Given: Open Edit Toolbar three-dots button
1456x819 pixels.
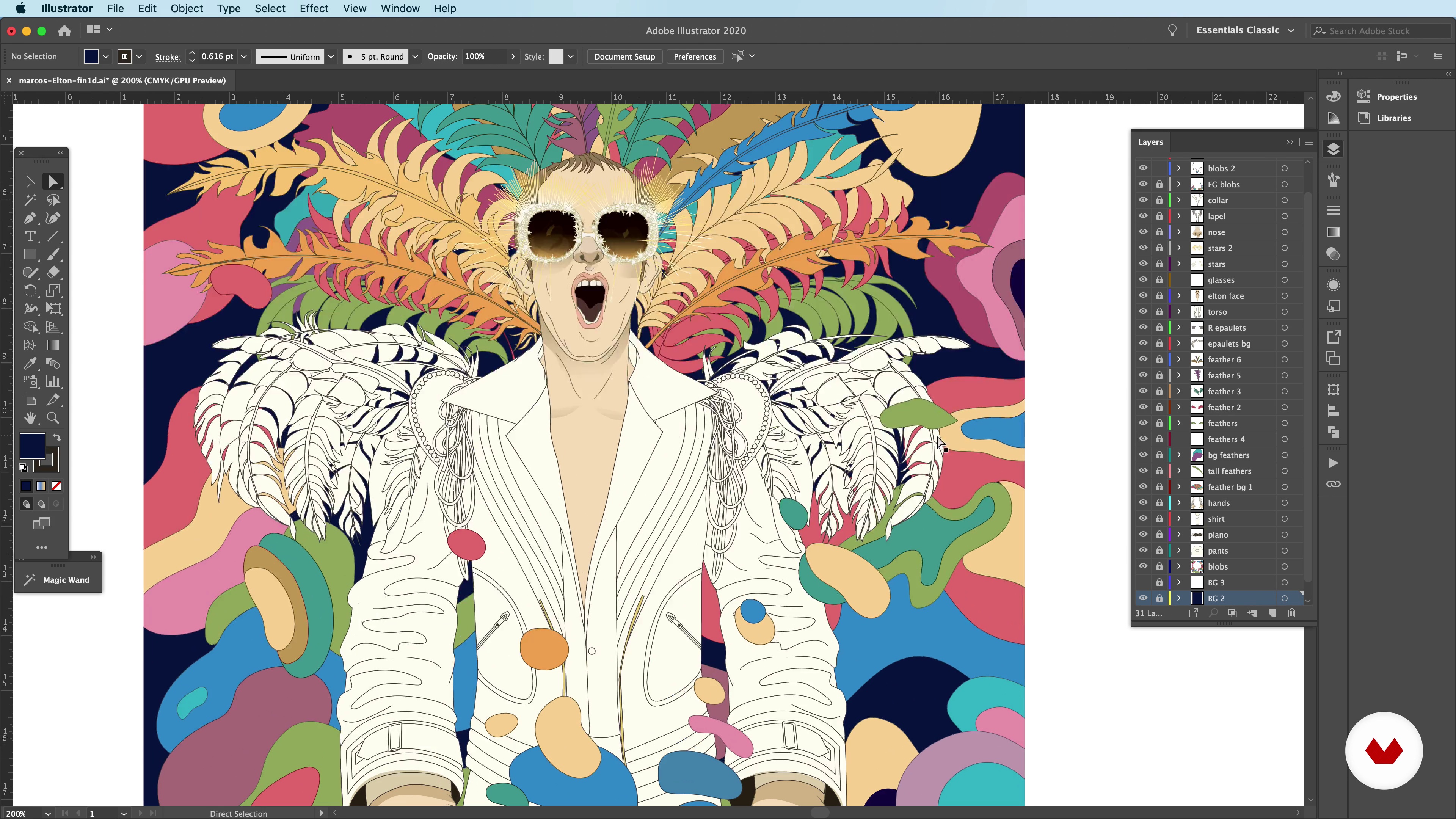Looking at the screenshot, I should (41, 547).
